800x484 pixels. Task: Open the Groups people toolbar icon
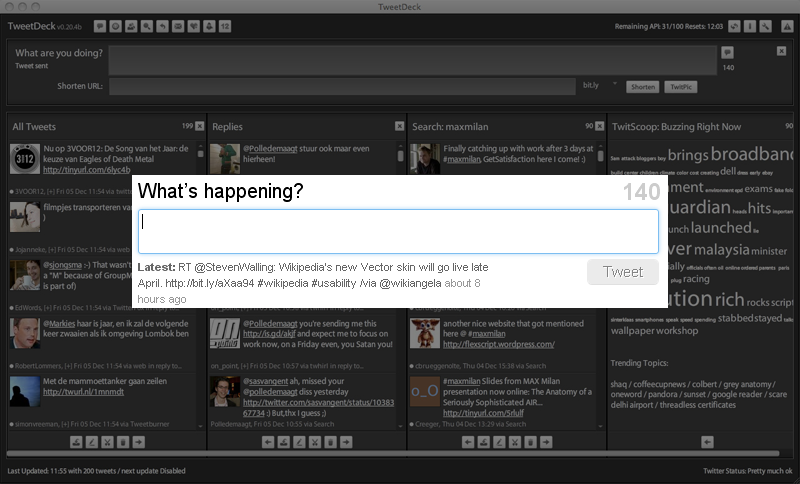coord(131,26)
